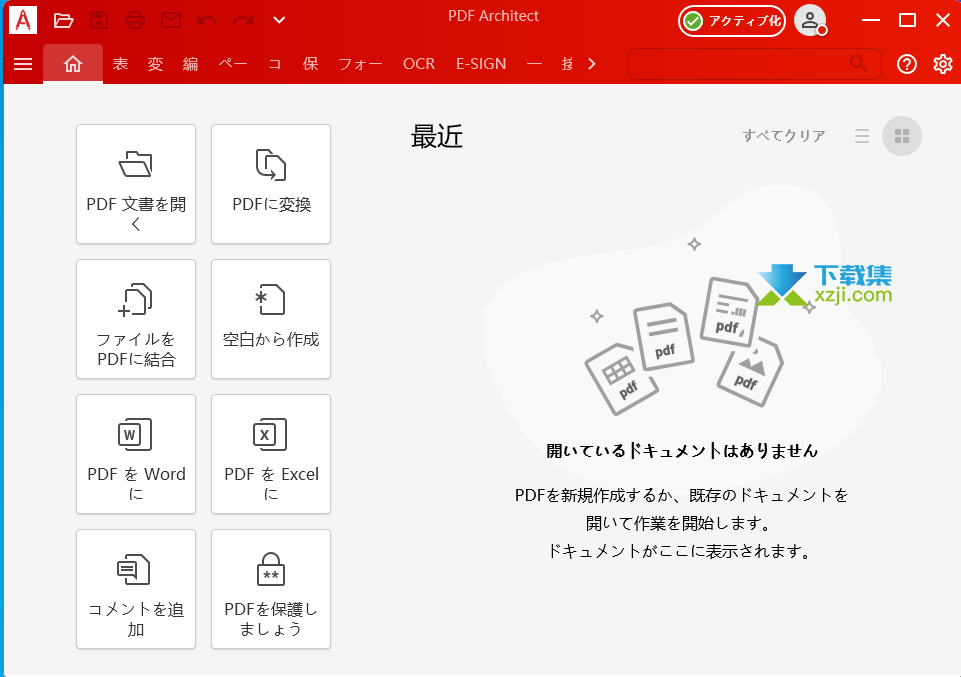The width and height of the screenshot is (961, 677).
Task: Switch to the E-SIGN tab
Action: point(481,64)
